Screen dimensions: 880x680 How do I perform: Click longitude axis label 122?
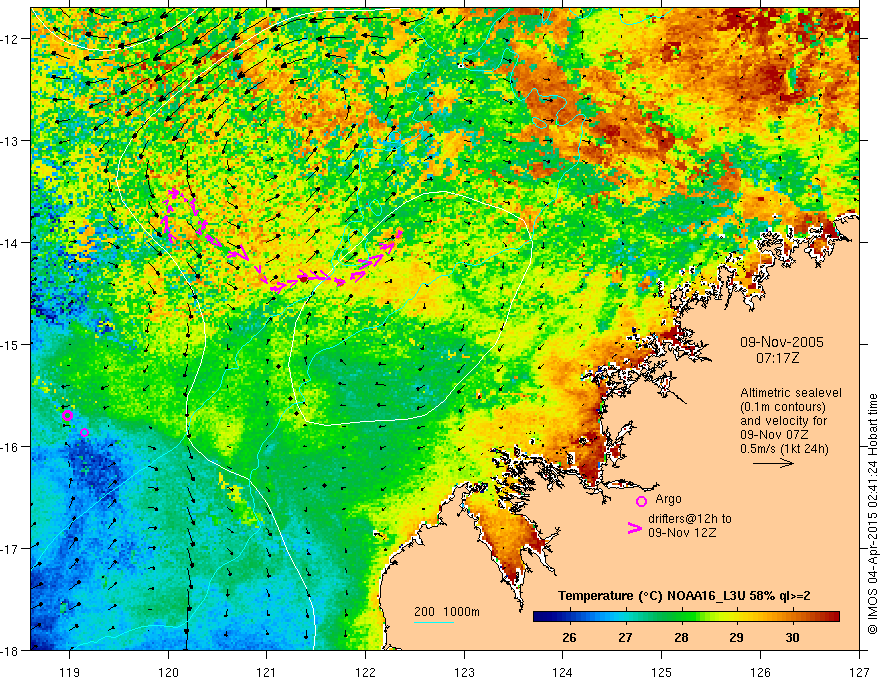pyautogui.click(x=365, y=672)
